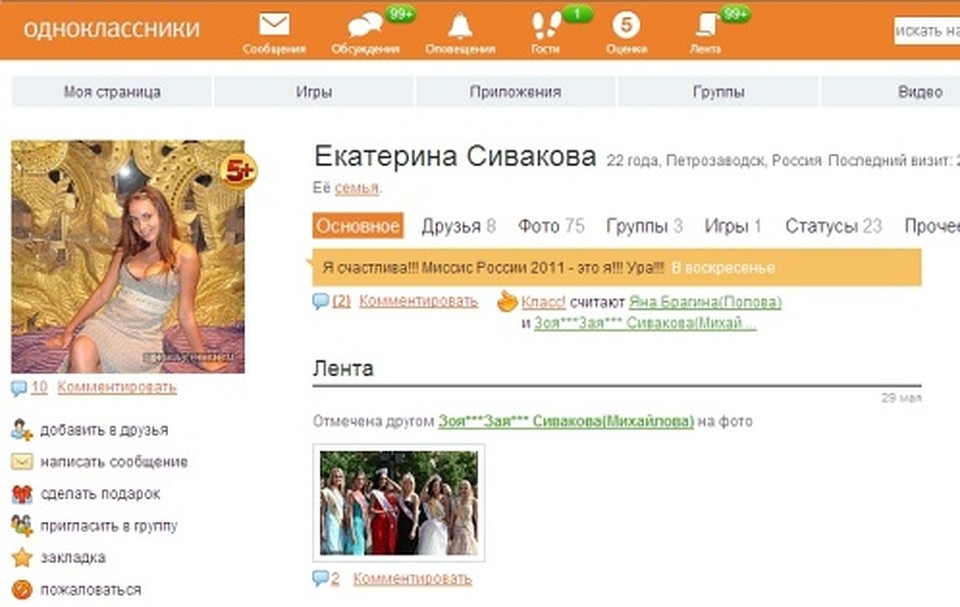
Task: Open the profile photo of Екатерина
Action: click(x=128, y=257)
